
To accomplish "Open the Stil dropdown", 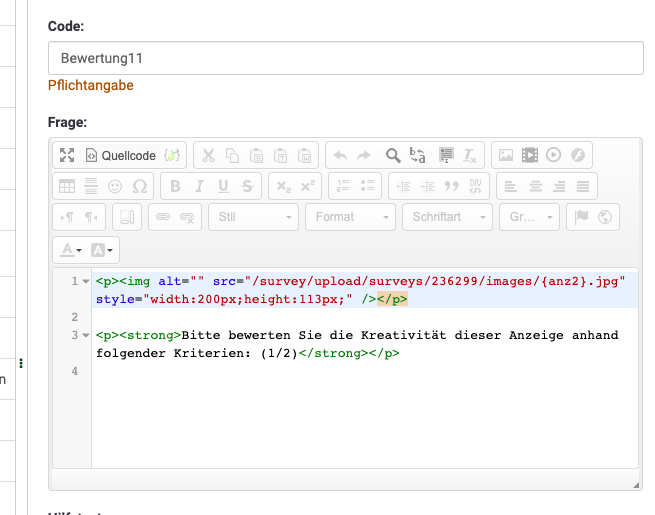I will point(254,217).
